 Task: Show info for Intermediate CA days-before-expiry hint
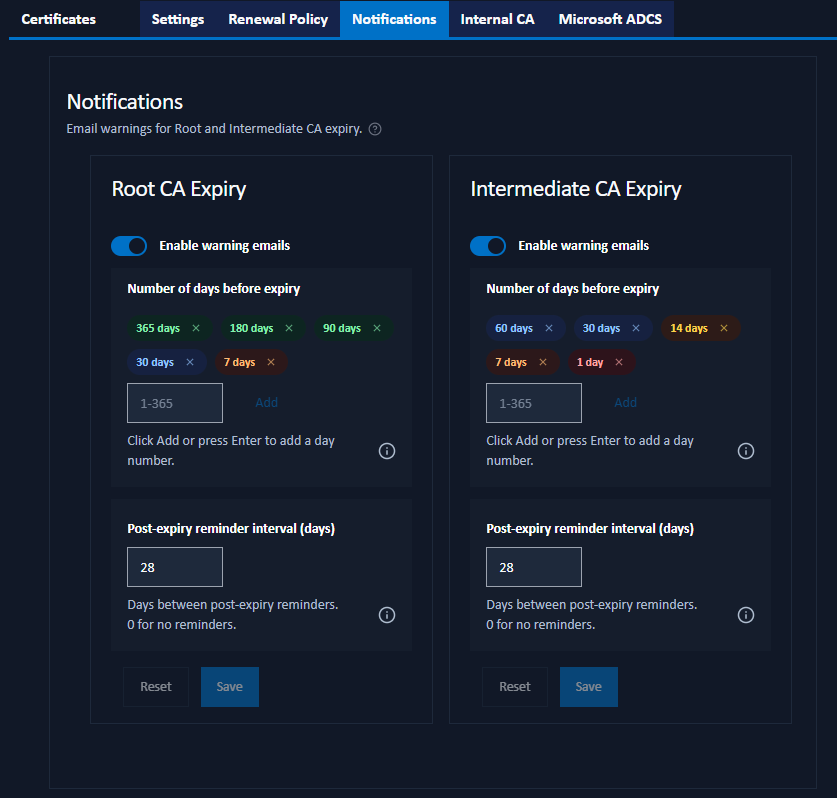point(746,451)
